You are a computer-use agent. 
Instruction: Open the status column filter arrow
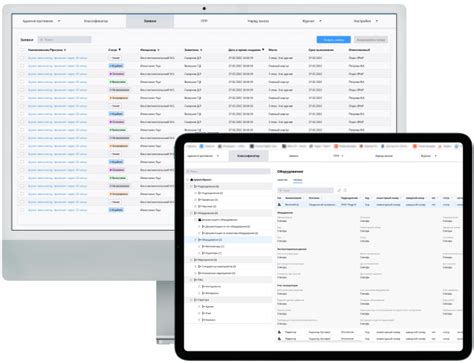(x=119, y=50)
